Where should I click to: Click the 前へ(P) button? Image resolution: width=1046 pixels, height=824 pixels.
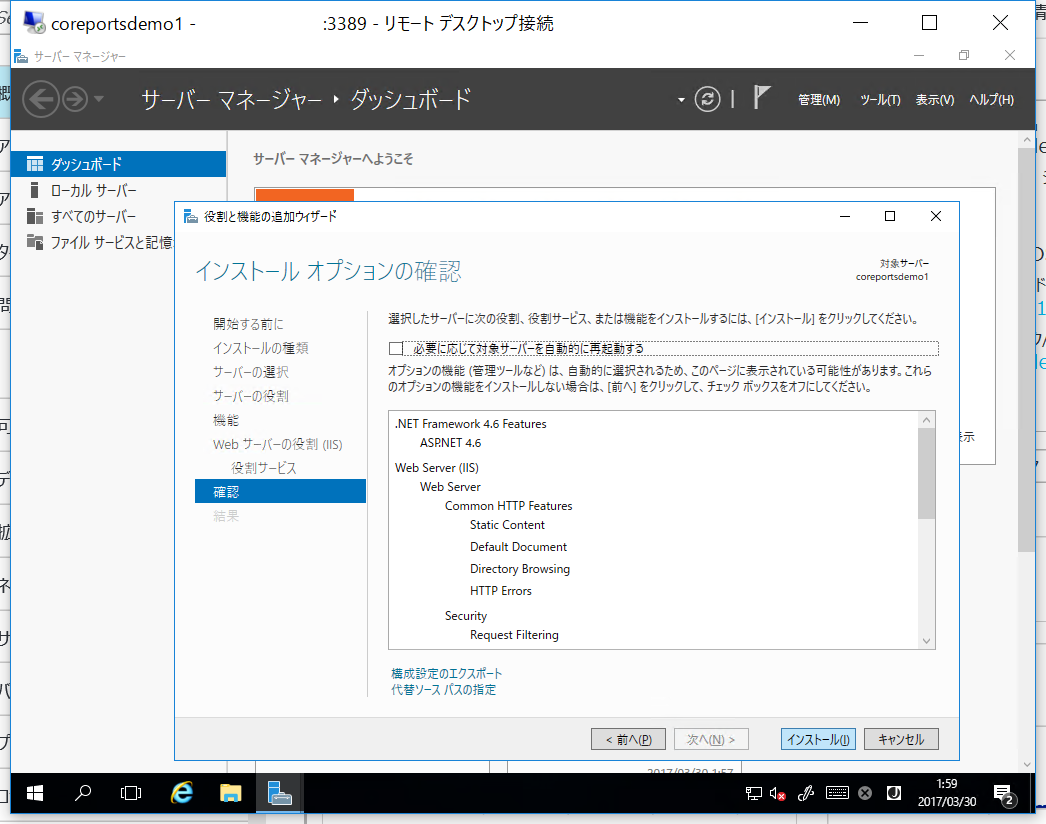(628, 739)
